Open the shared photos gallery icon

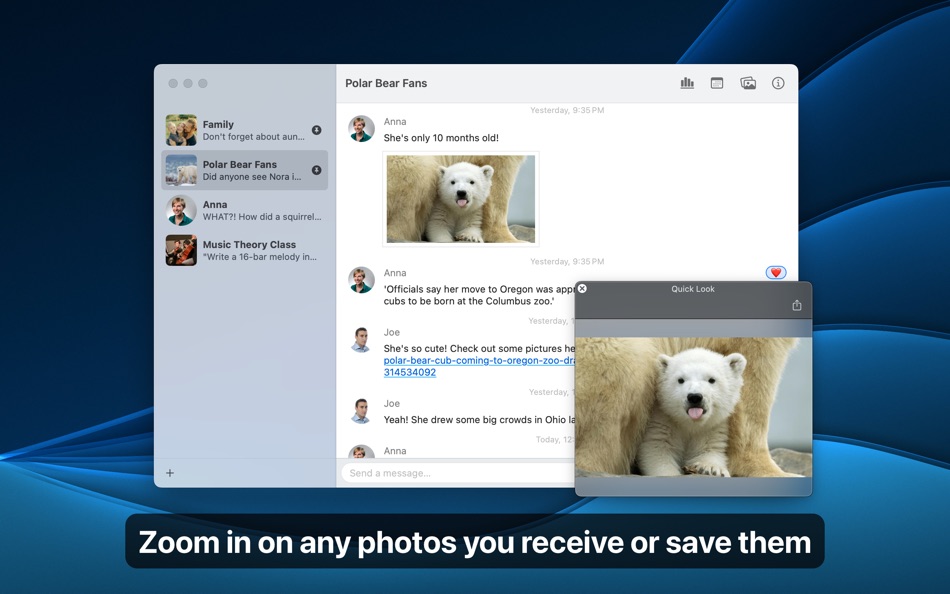click(748, 83)
